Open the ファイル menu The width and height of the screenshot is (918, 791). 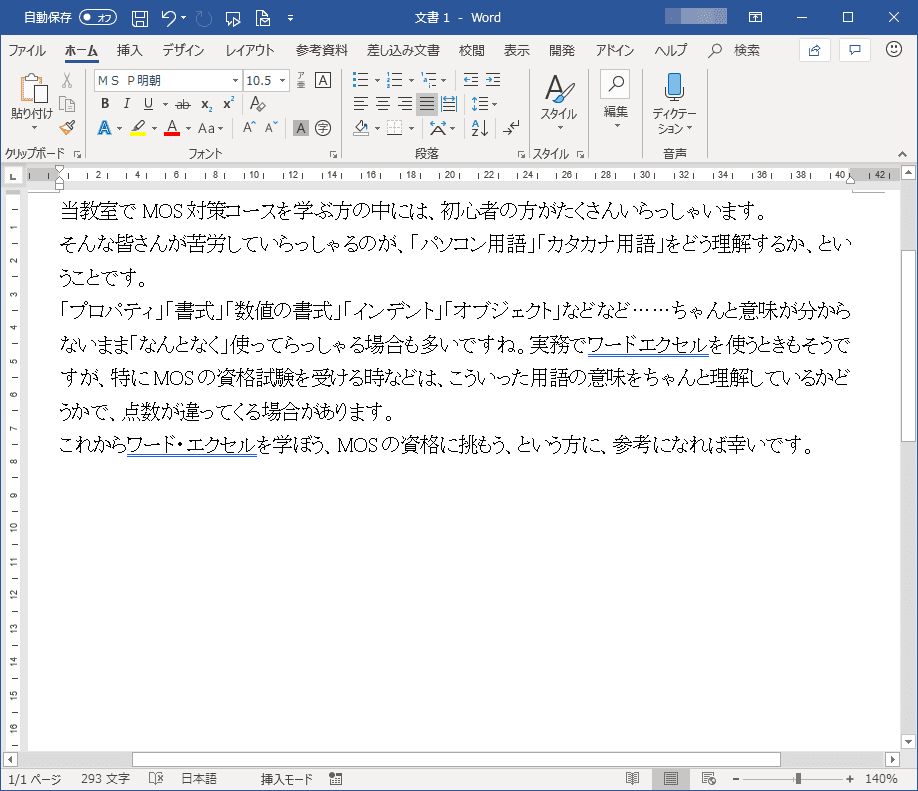pyautogui.click(x=28, y=50)
